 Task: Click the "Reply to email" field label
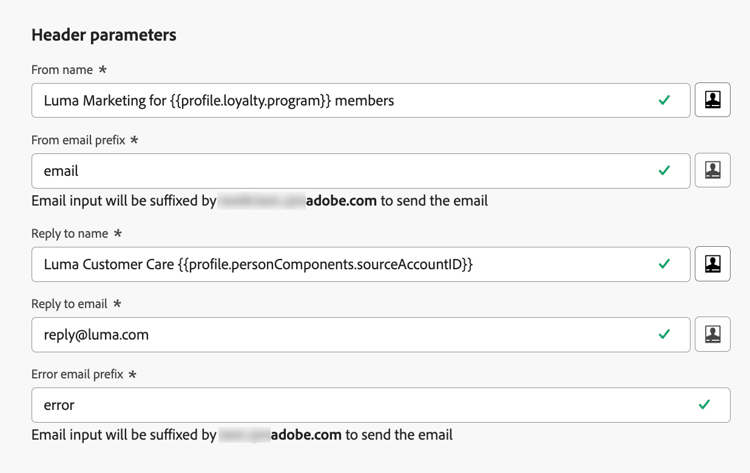pyautogui.click(x=71, y=304)
